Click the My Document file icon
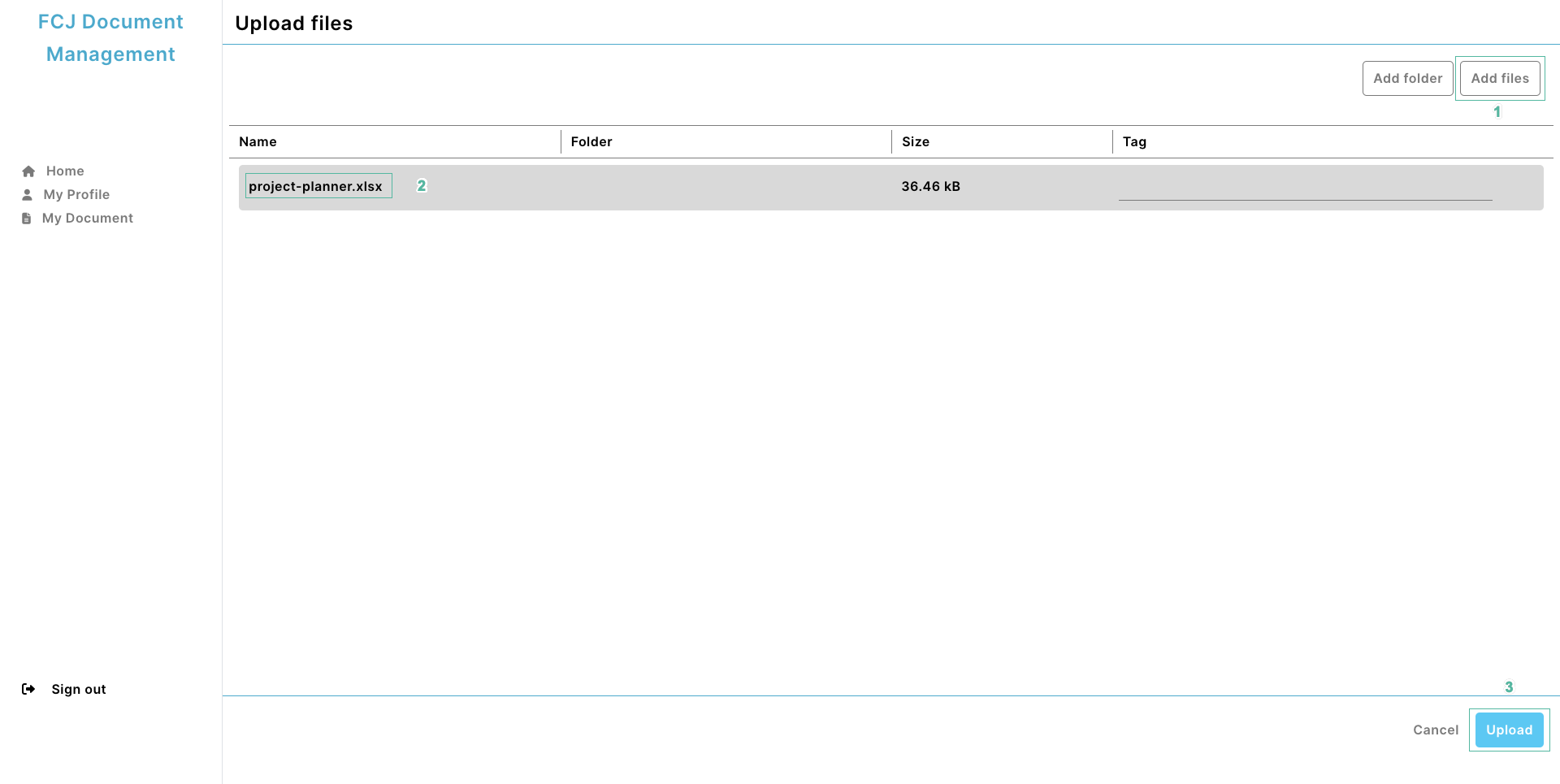 click(x=26, y=219)
